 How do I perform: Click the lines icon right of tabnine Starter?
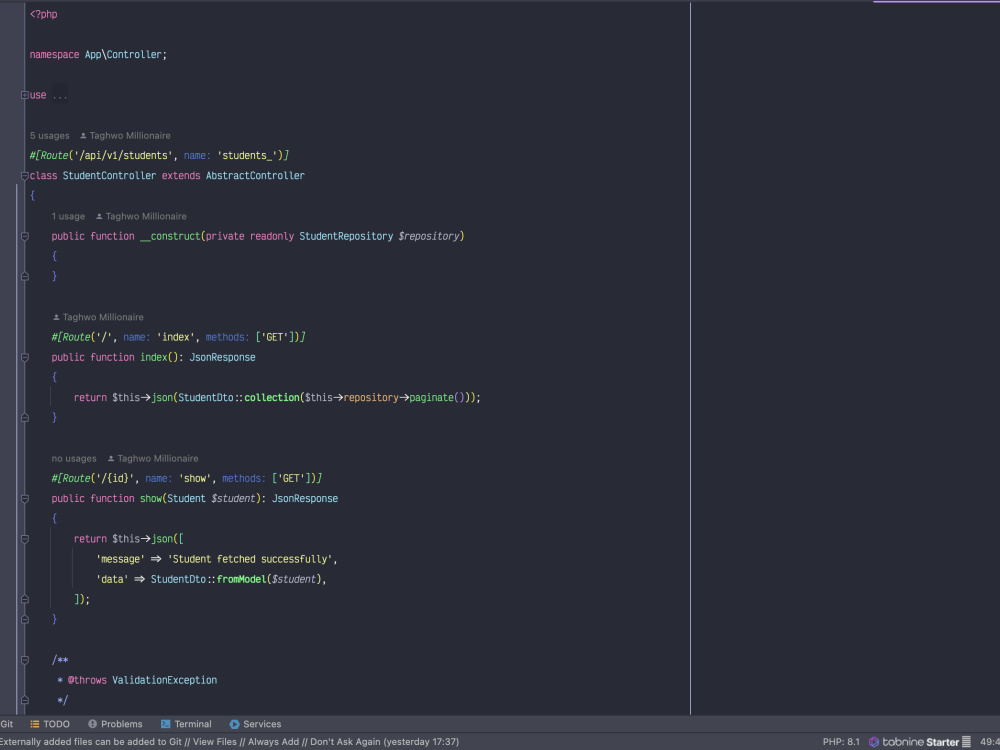pos(966,742)
